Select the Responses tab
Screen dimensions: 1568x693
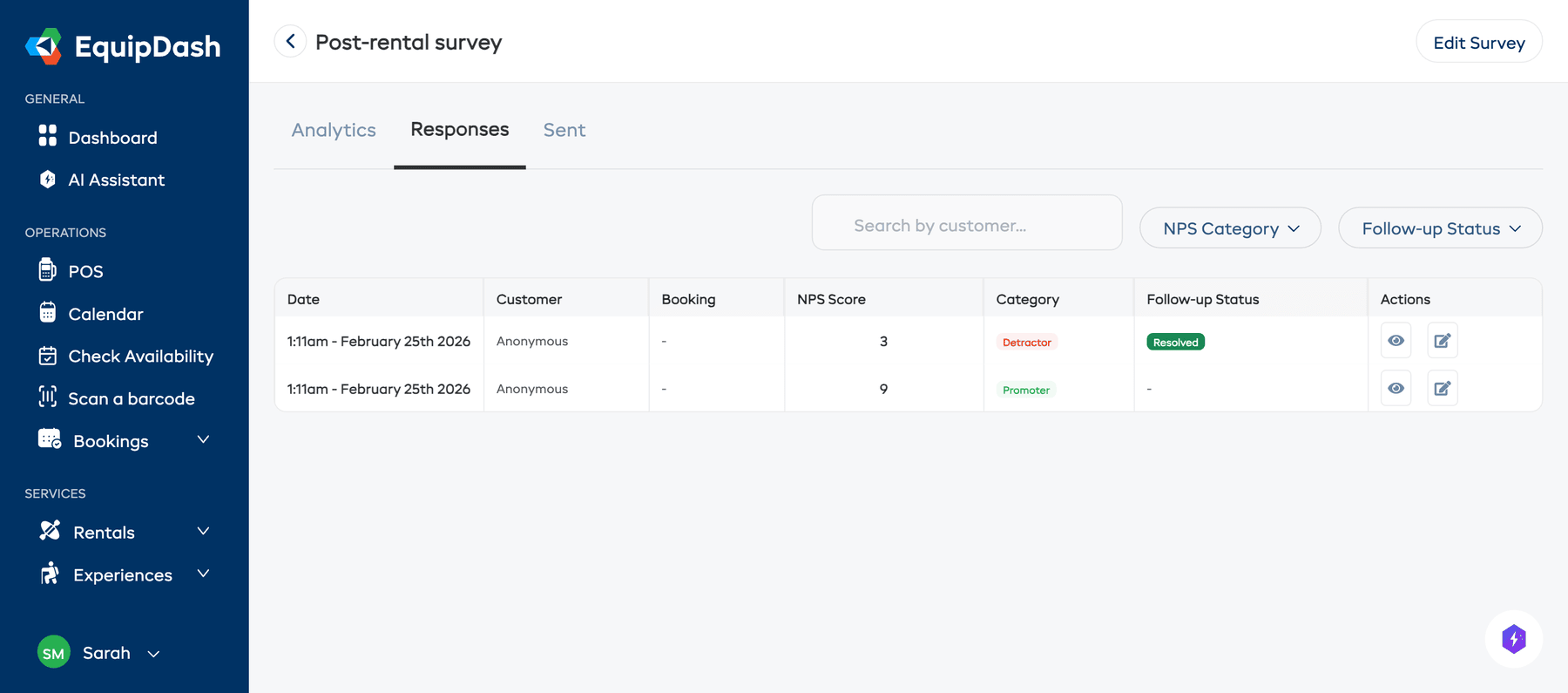(x=460, y=129)
